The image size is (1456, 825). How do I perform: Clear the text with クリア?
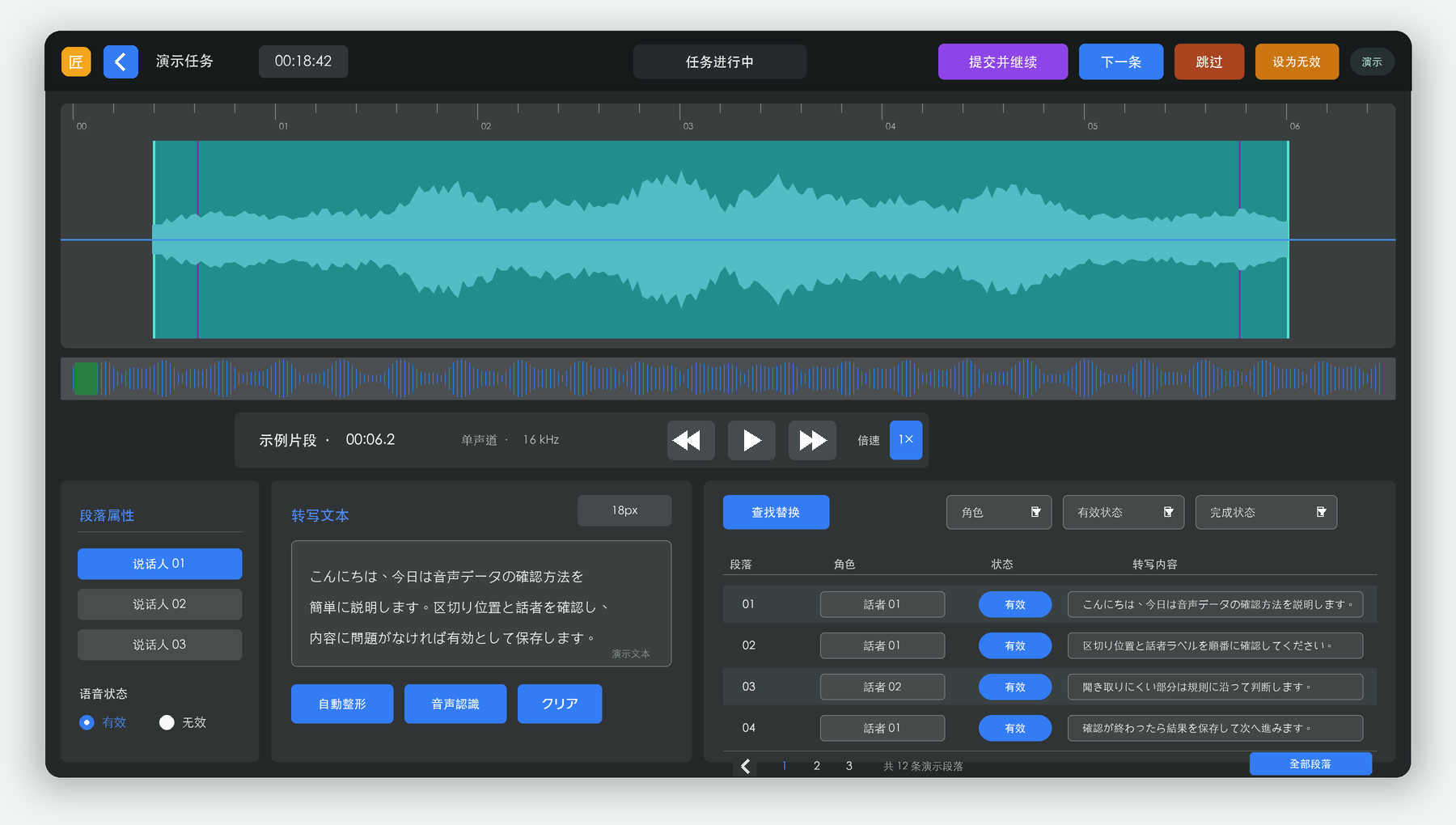[x=560, y=704]
